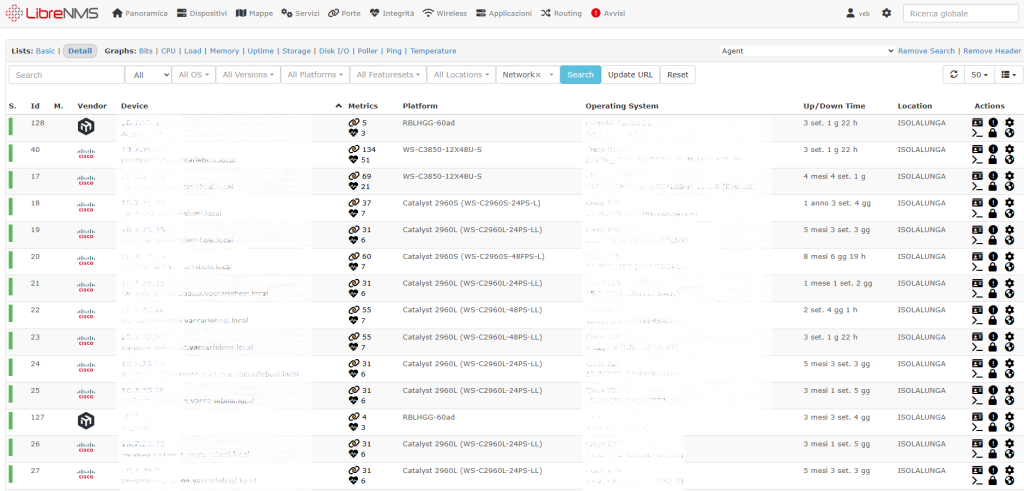The height and width of the screenshot is (491, 1024).
Task: Click the refresh table icon
Action: point(954,75)
